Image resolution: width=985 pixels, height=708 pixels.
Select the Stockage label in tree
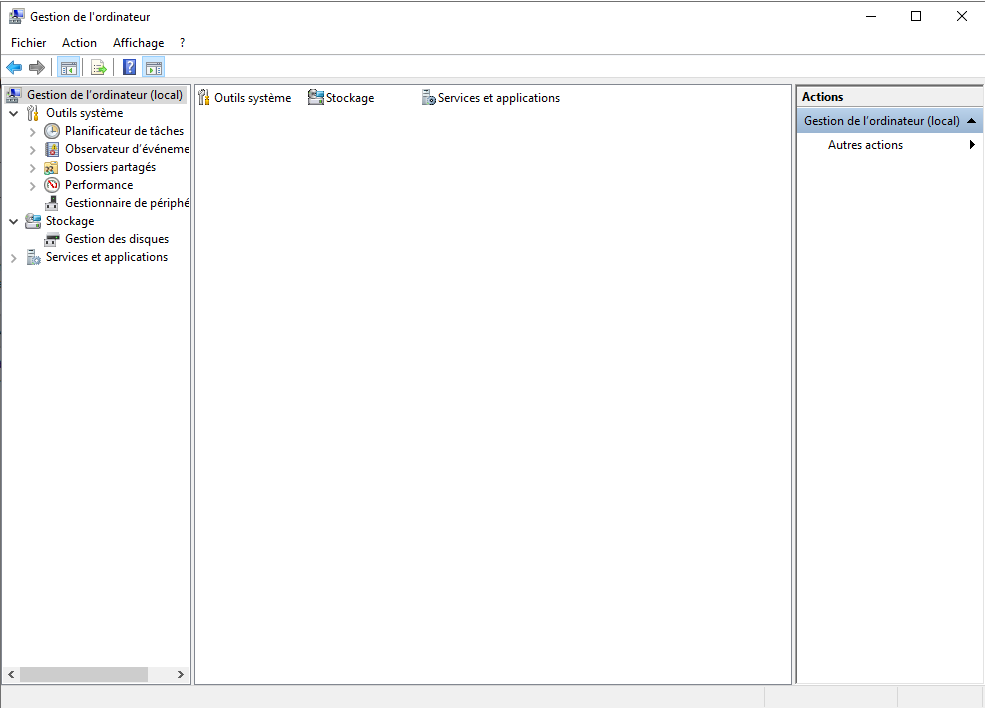(70, 221)
